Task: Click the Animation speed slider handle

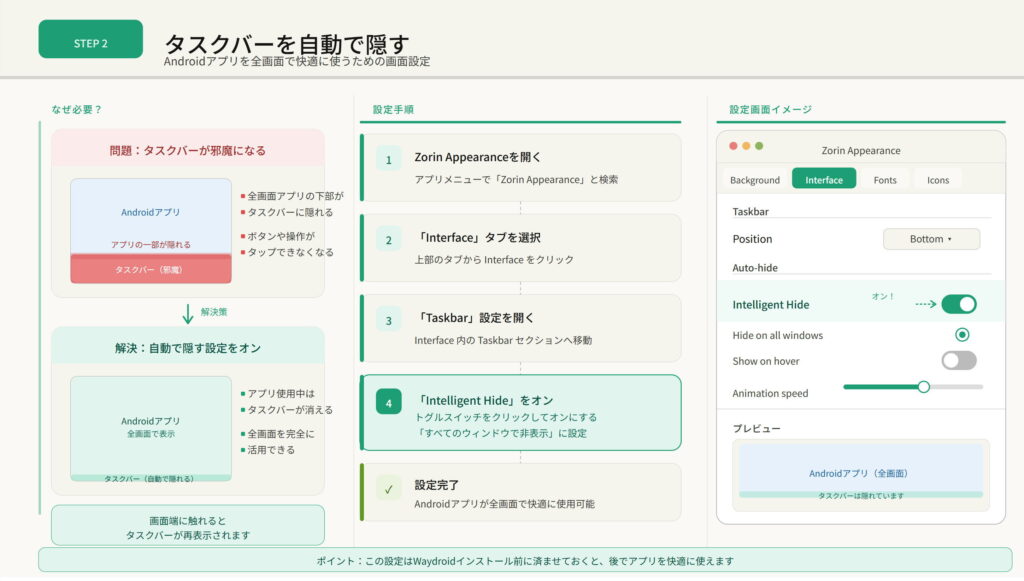Action: coord(924,387)
